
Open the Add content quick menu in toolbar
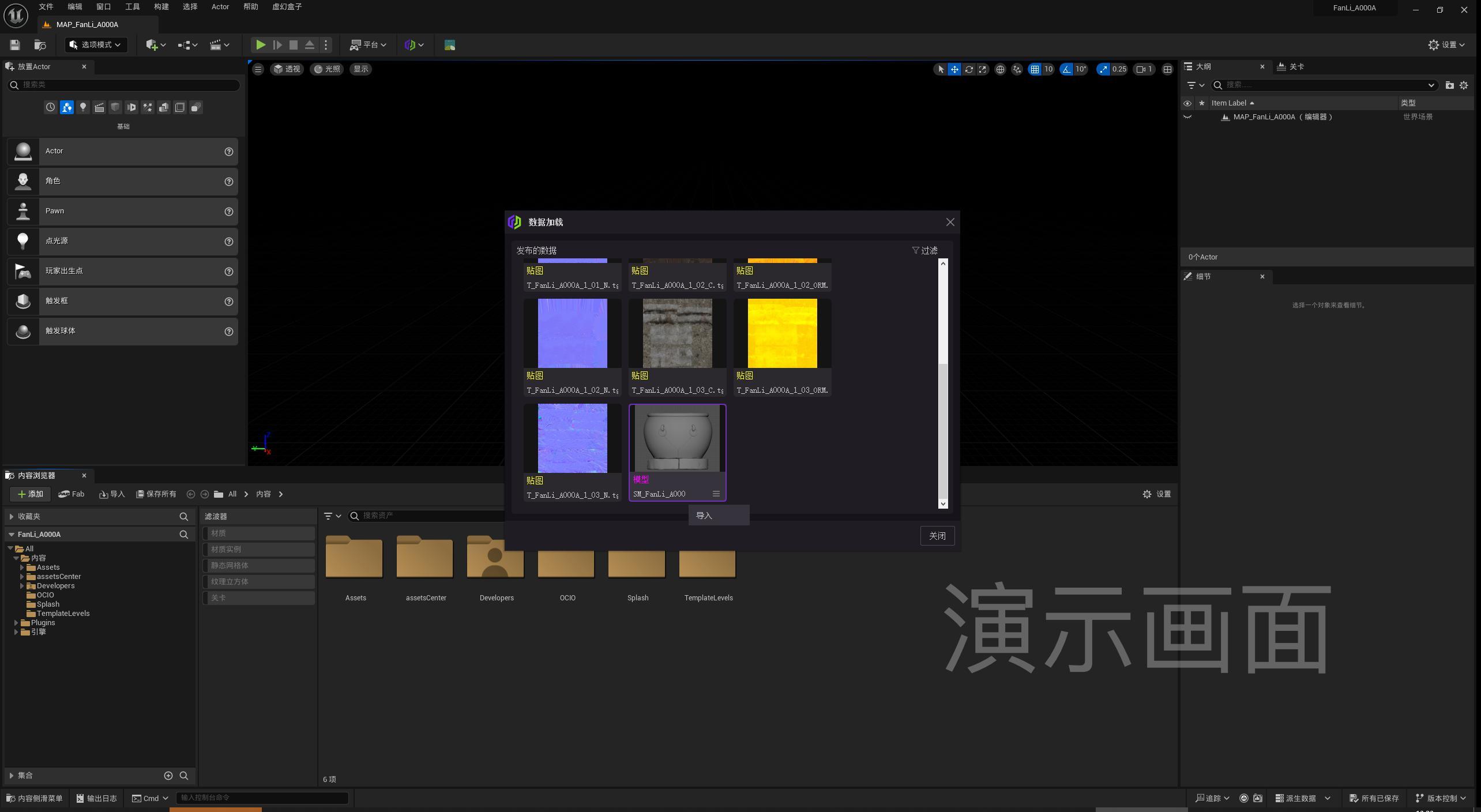pyautogui.click(x=156, y=45)
